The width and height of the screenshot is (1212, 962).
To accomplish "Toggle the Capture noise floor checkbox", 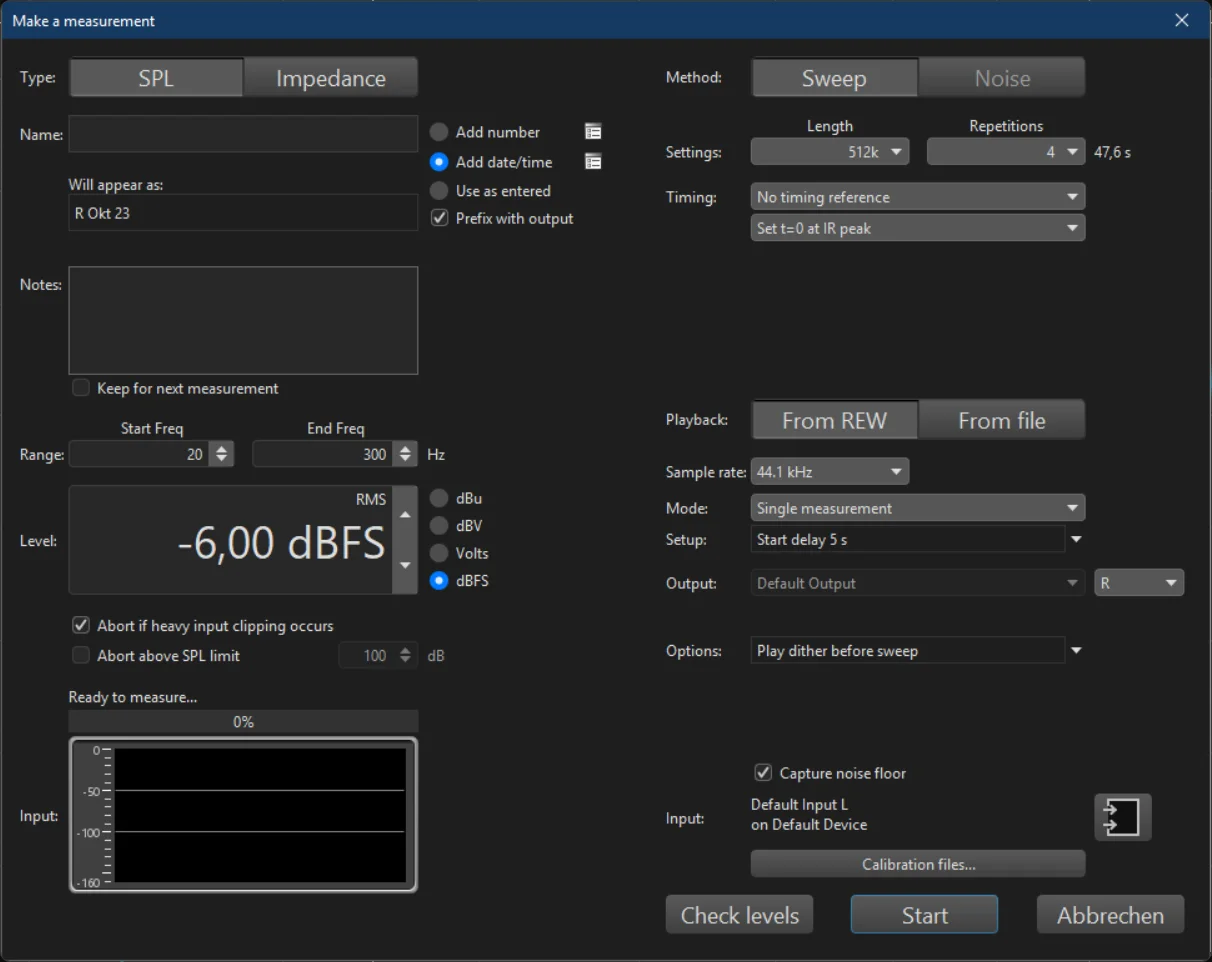I will [x=763, y=773].
